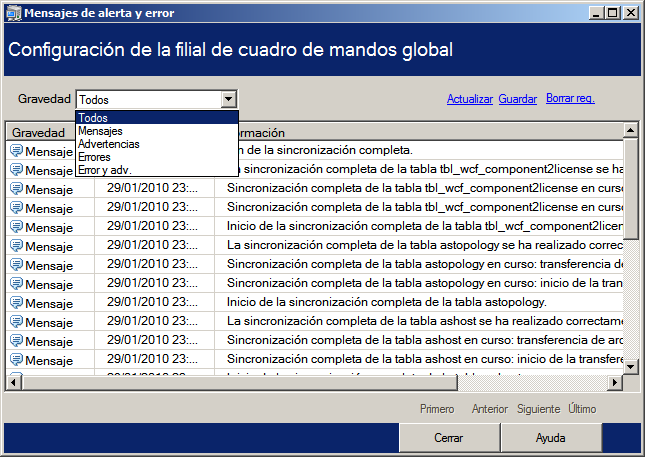
Task: Select 'La sincronización completa de la tabla astopology se ha realizado' text
Action: point(425,246)
